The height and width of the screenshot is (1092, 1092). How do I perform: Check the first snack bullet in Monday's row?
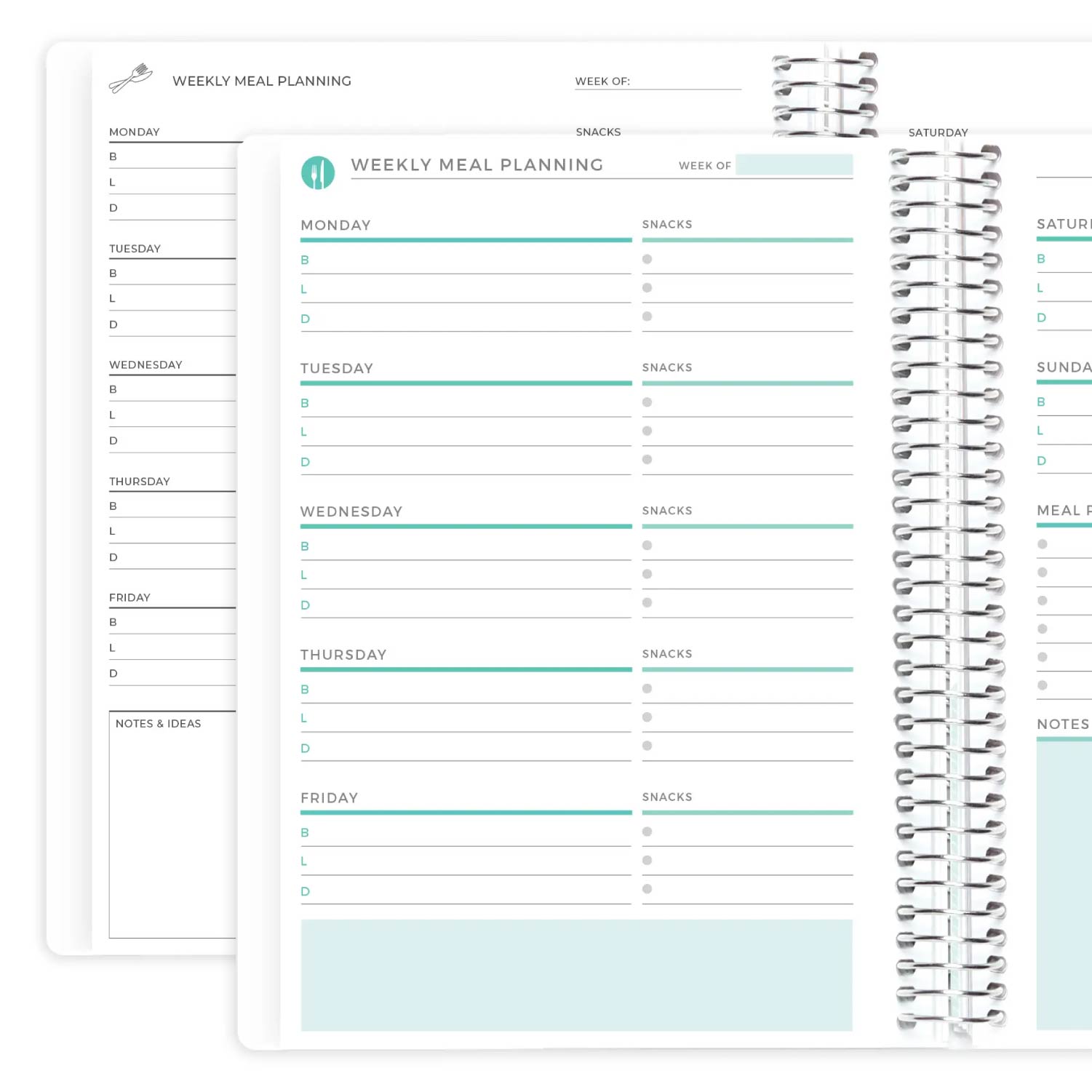[647, 259]
